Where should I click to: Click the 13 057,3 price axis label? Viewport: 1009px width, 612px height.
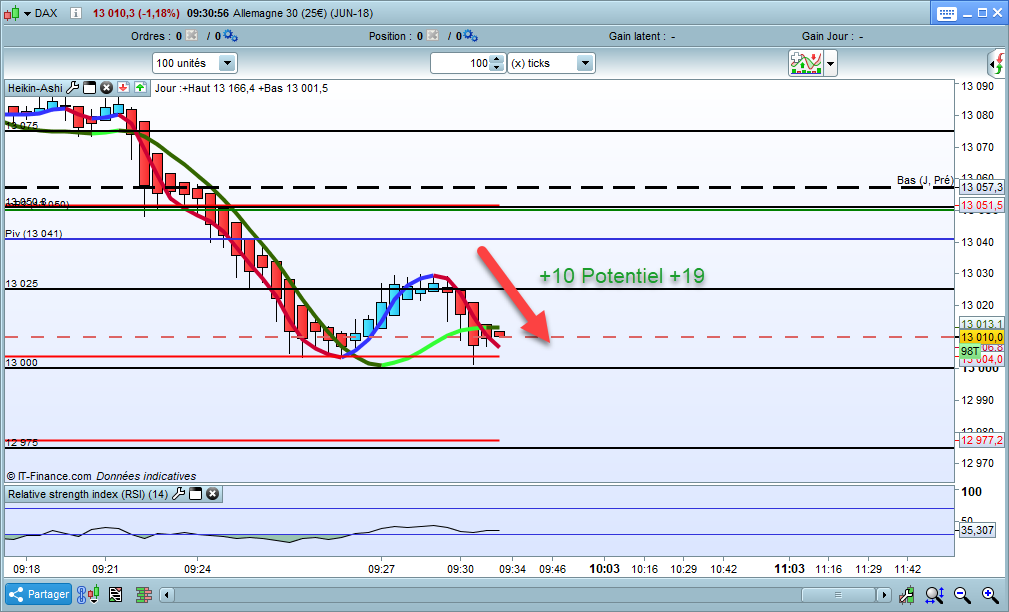981,187
